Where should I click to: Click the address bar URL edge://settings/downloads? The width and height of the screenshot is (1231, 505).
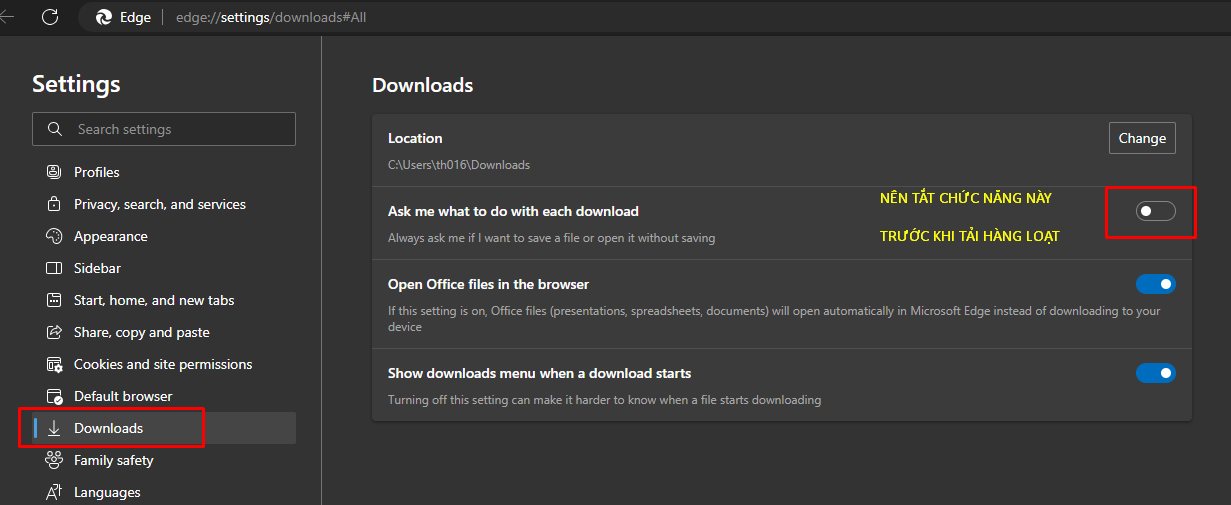pyautogui.click(x=272, y=17)
